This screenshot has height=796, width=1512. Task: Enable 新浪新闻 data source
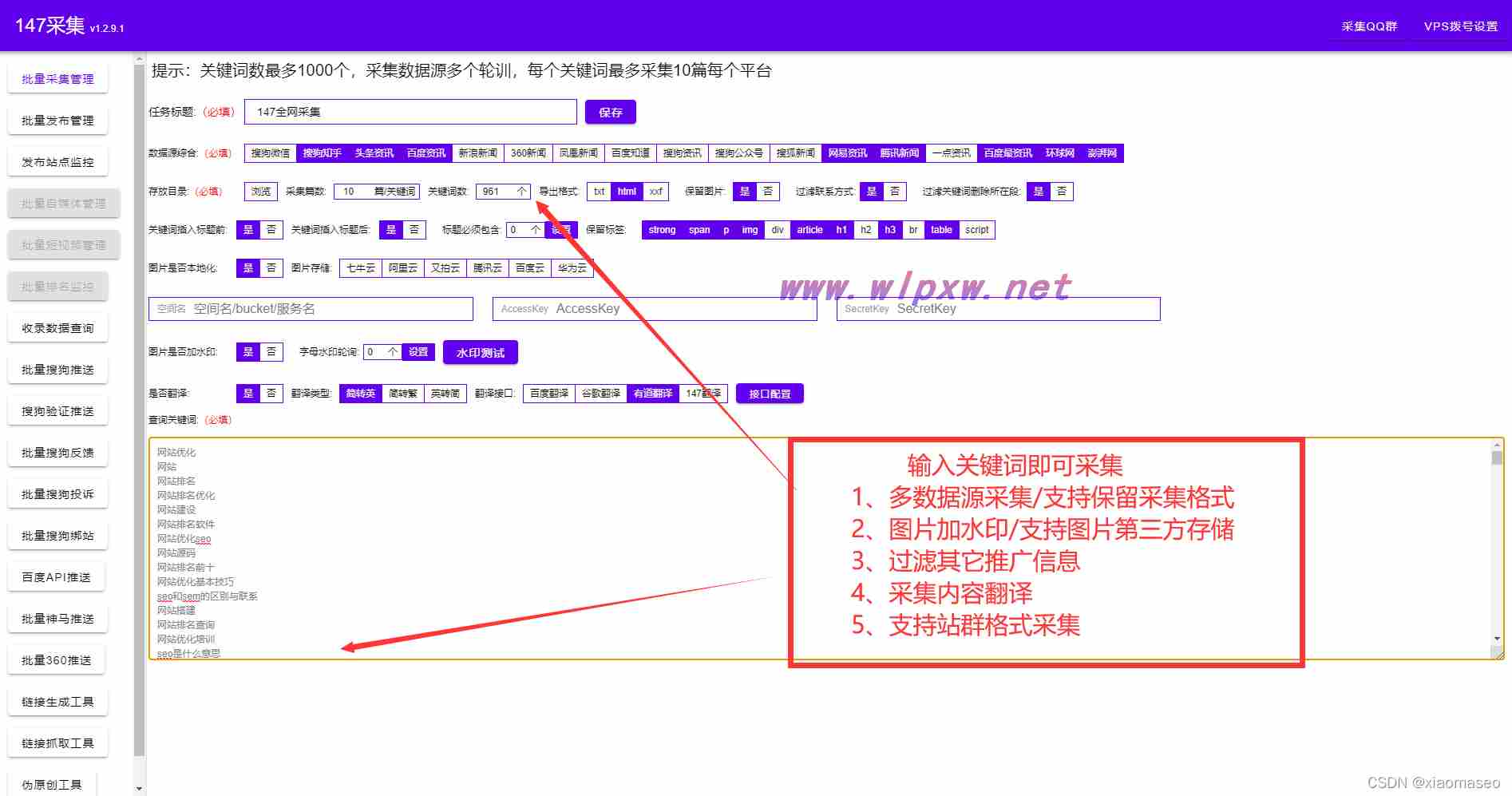click(477, 153)
